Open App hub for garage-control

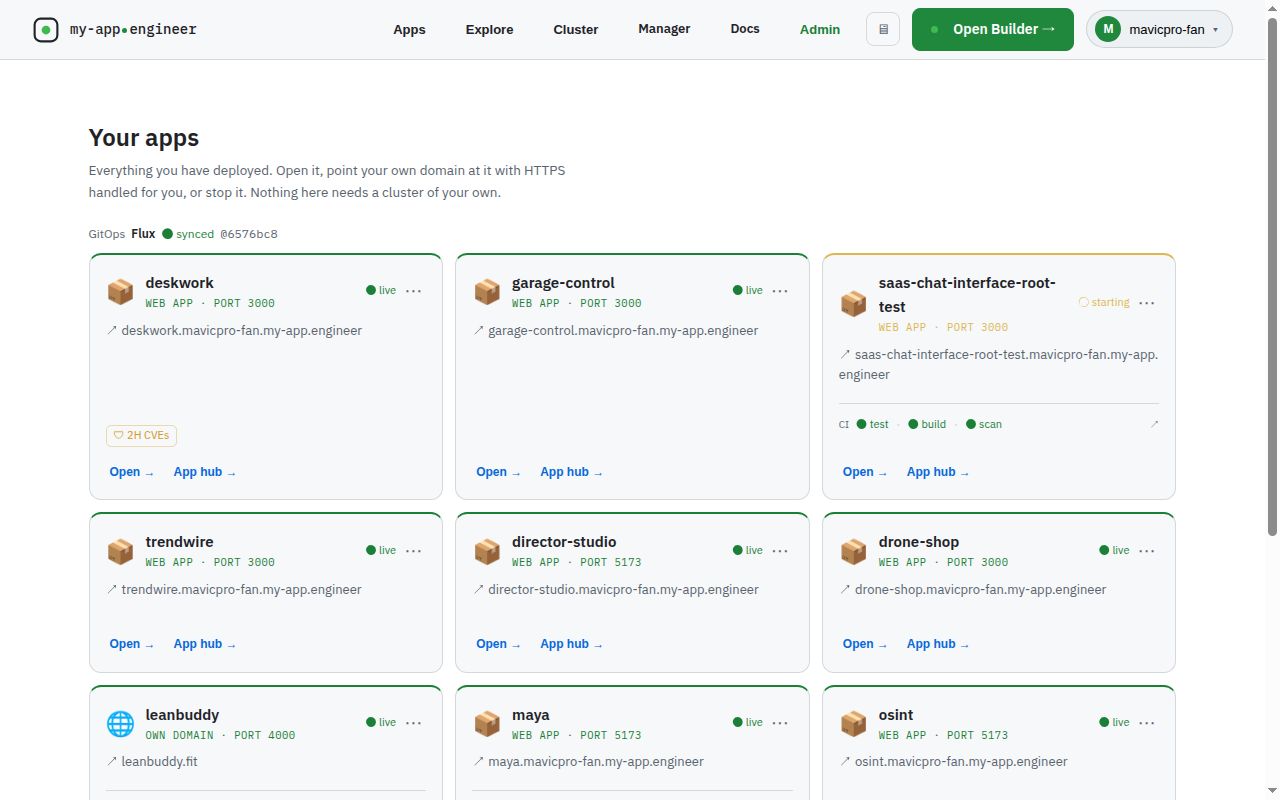click(571, 472)
